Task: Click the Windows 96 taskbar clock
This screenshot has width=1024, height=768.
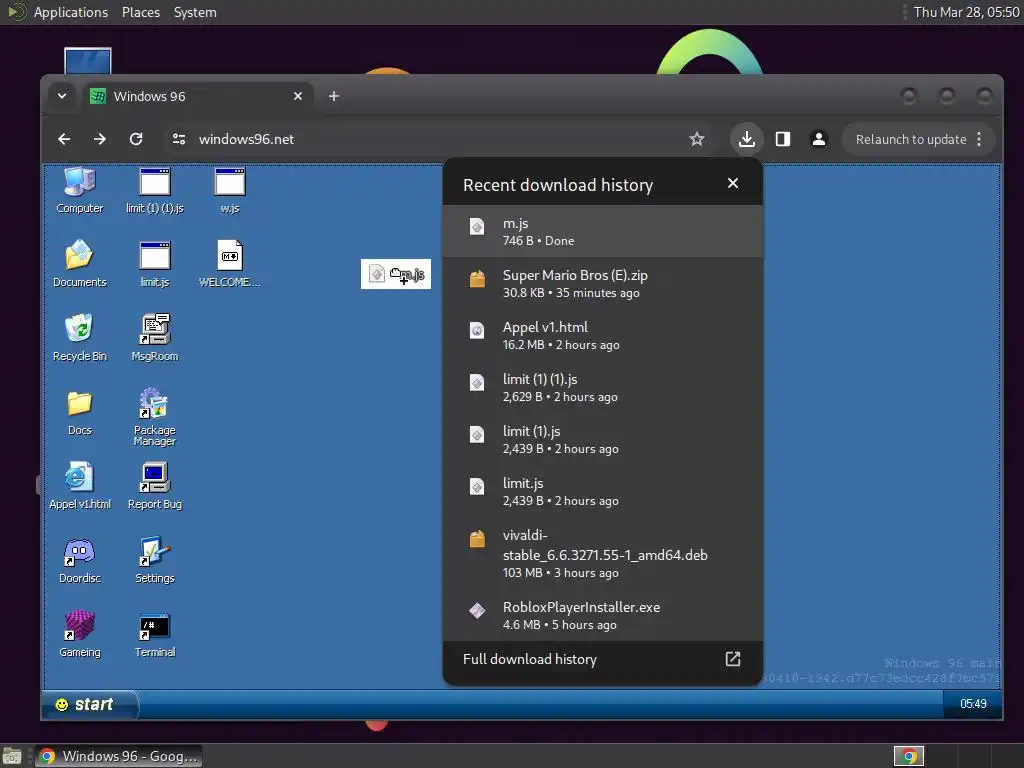Action: pos(972,703)
